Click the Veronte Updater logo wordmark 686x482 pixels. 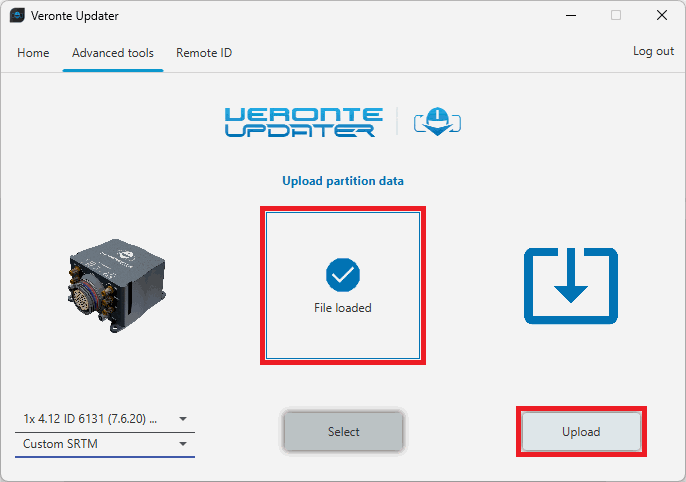[x=300, y=122]
